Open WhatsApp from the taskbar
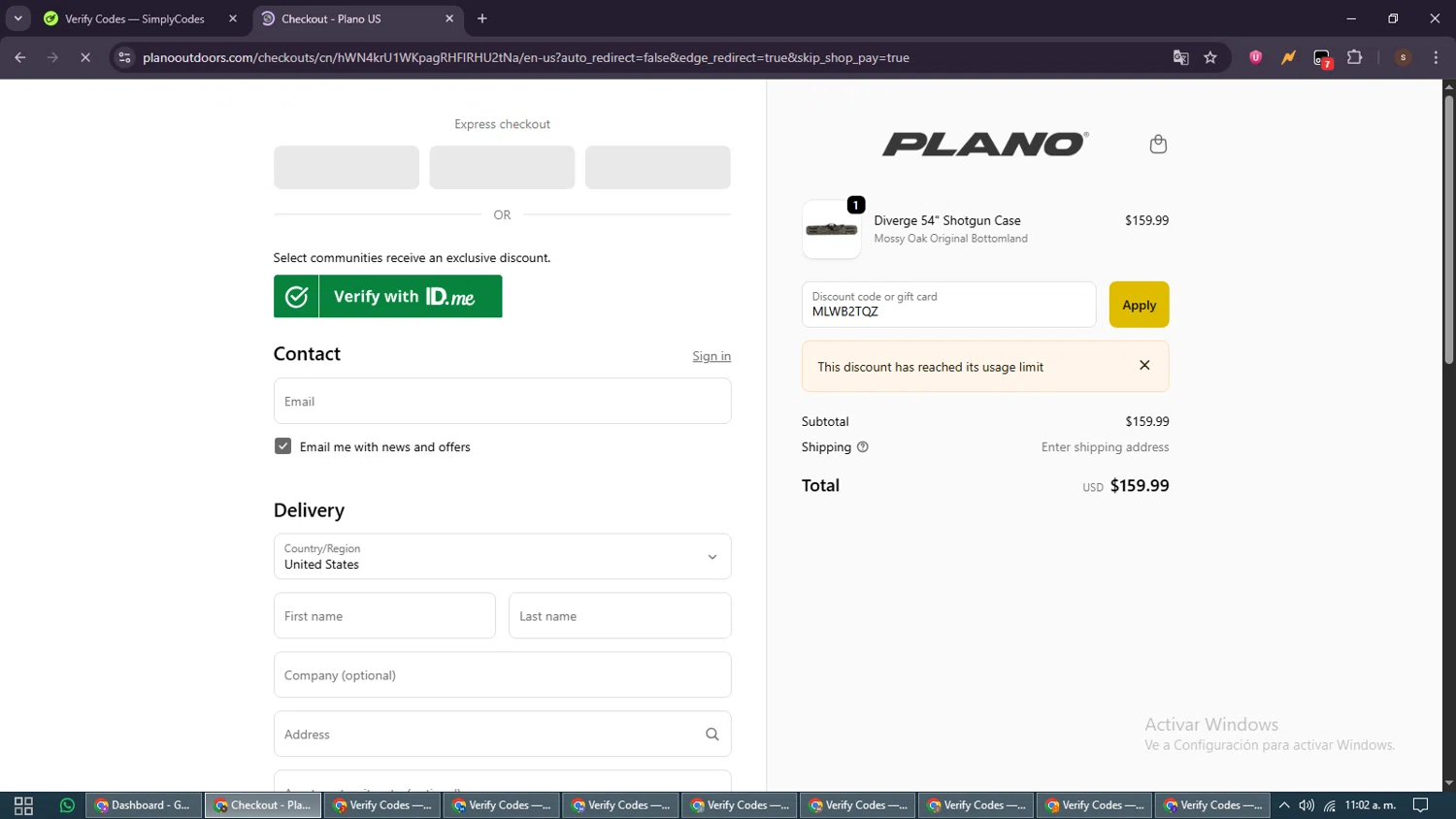 (x=67, y=805)
